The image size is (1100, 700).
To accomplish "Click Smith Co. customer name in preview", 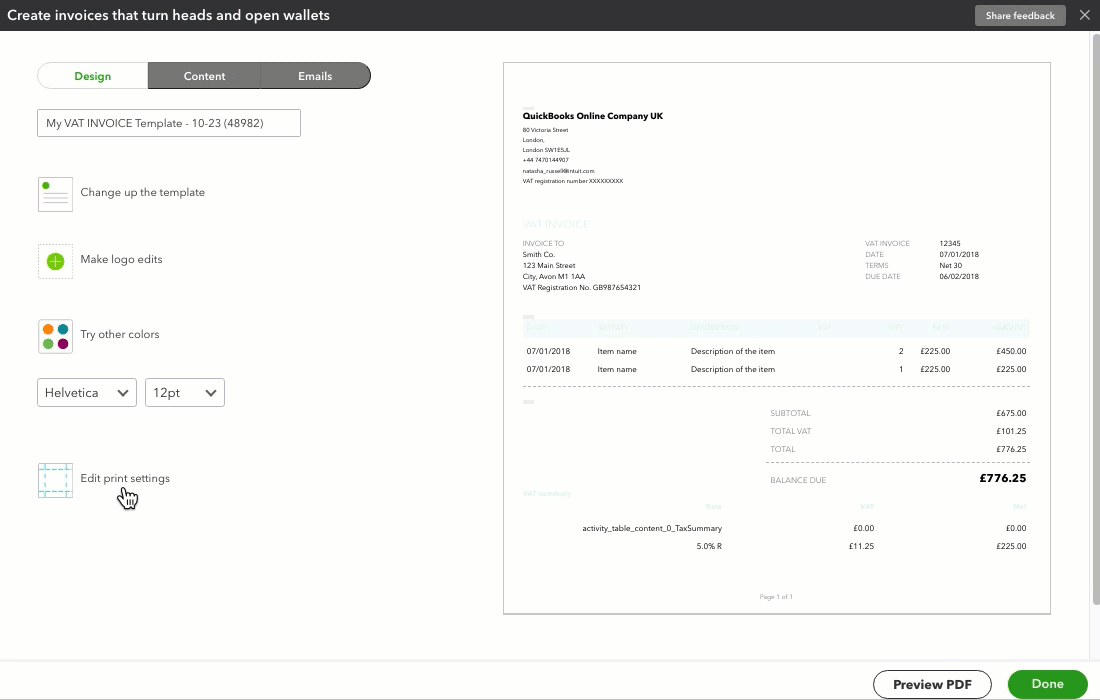I will click(x=539, y=255).
